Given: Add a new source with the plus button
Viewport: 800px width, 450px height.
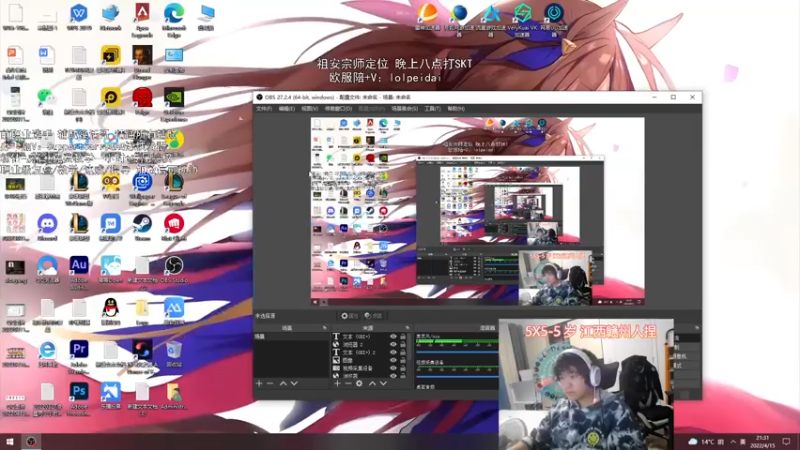Looking at the screenshot, I should coord(337,383).
